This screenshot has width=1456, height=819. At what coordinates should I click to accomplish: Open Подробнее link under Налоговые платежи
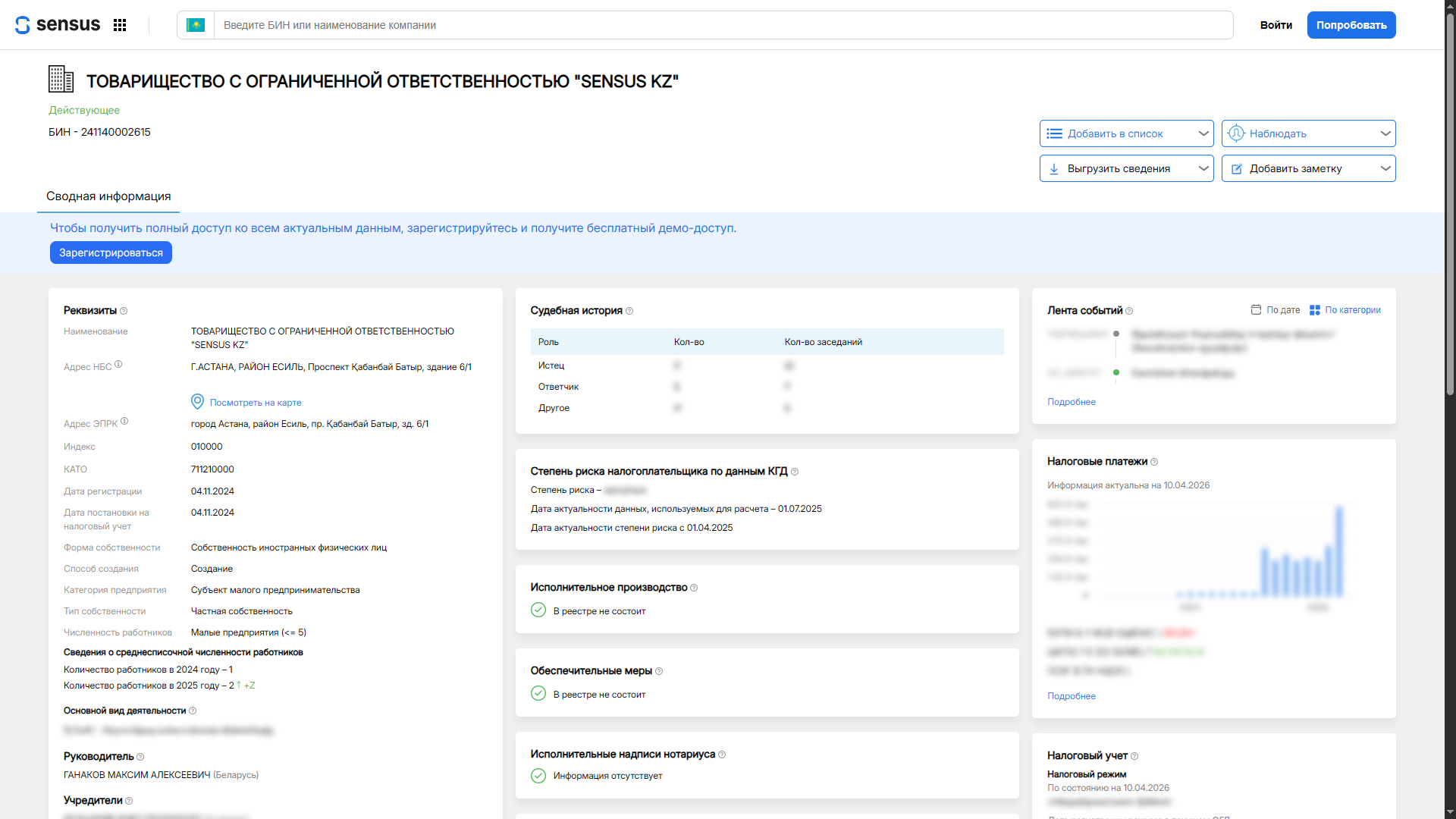coord(1071,695)
